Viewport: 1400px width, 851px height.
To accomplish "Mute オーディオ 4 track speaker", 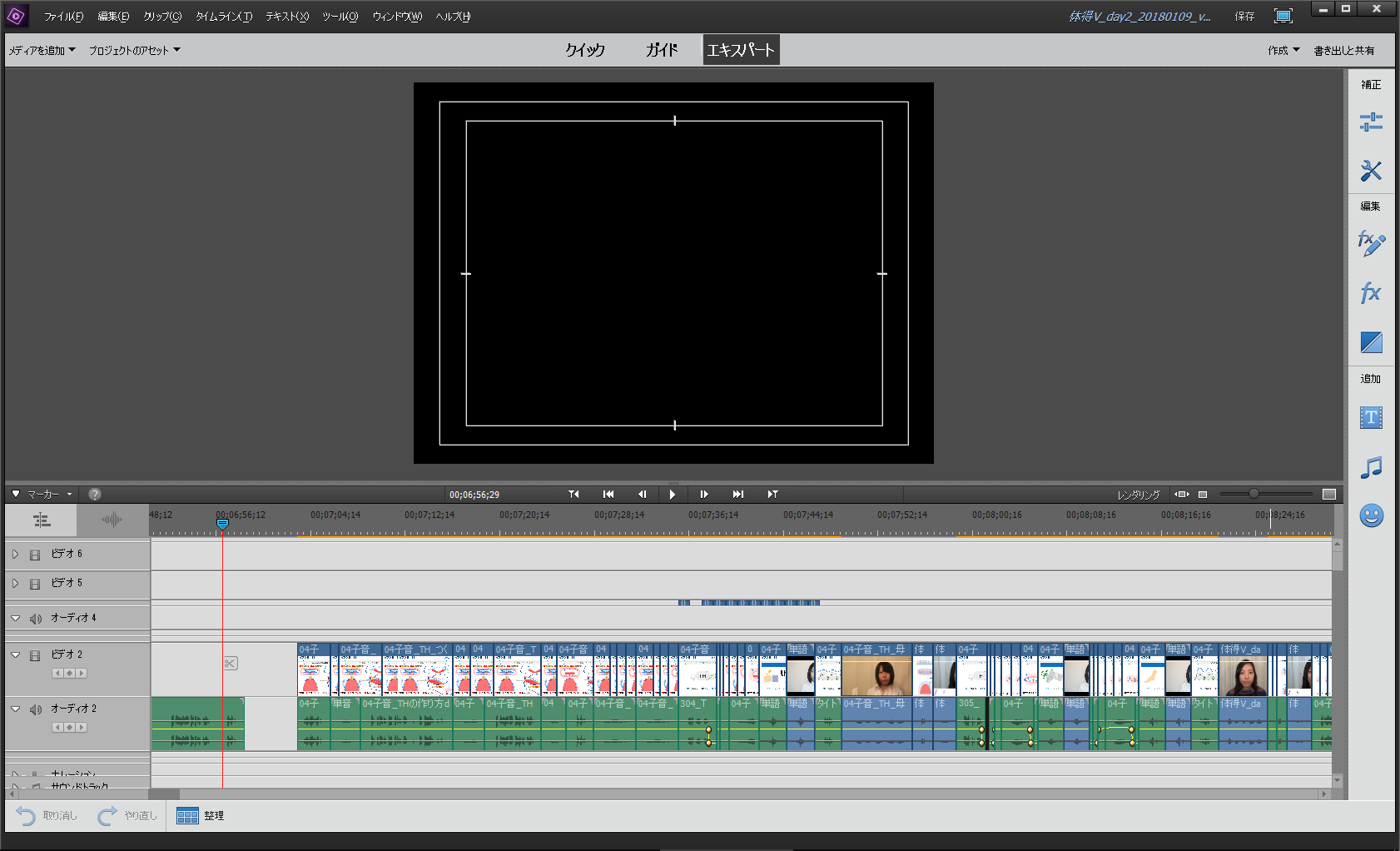I will (x=36, y=619).
